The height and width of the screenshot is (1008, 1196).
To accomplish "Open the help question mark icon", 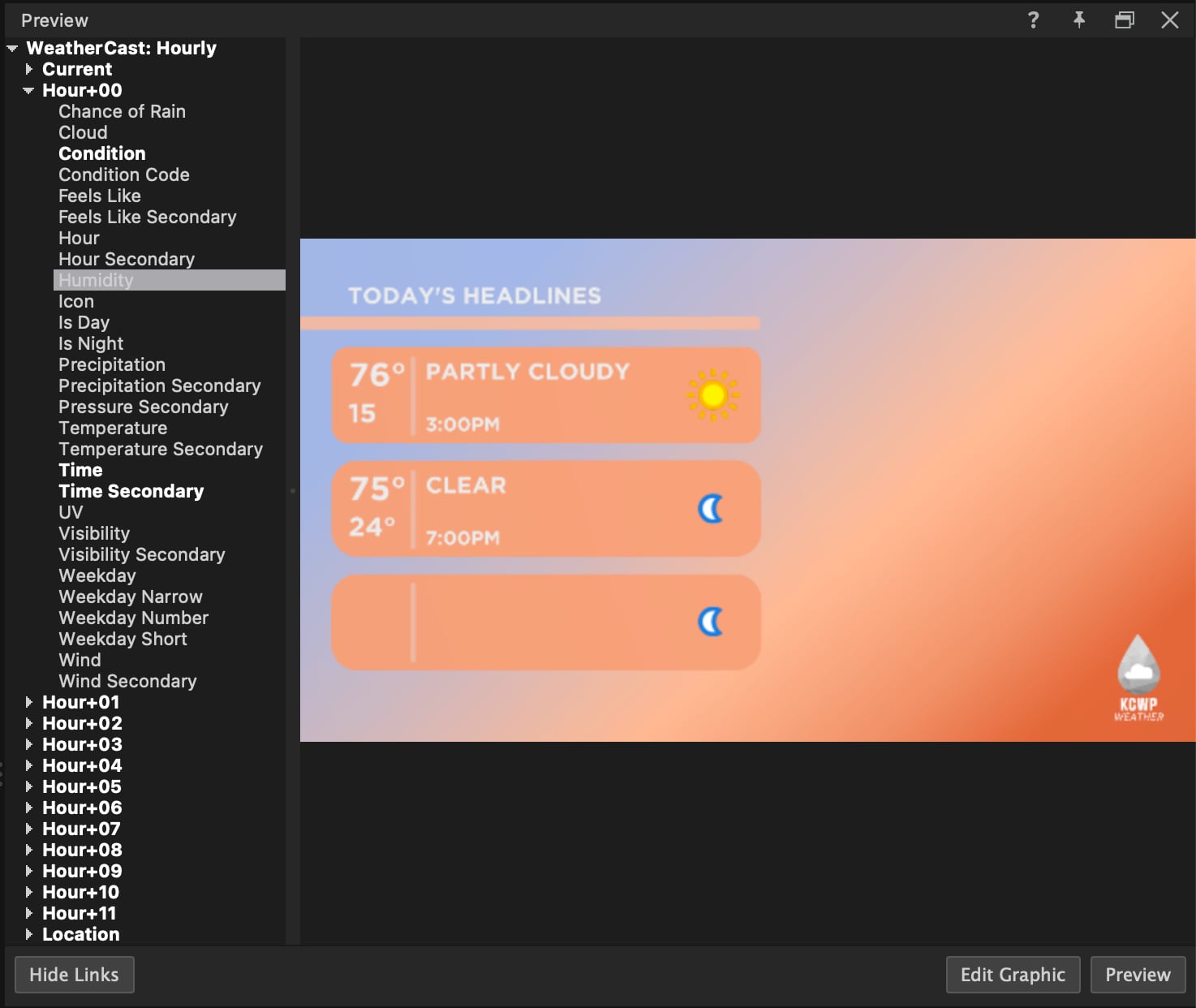I will 1033,20.
